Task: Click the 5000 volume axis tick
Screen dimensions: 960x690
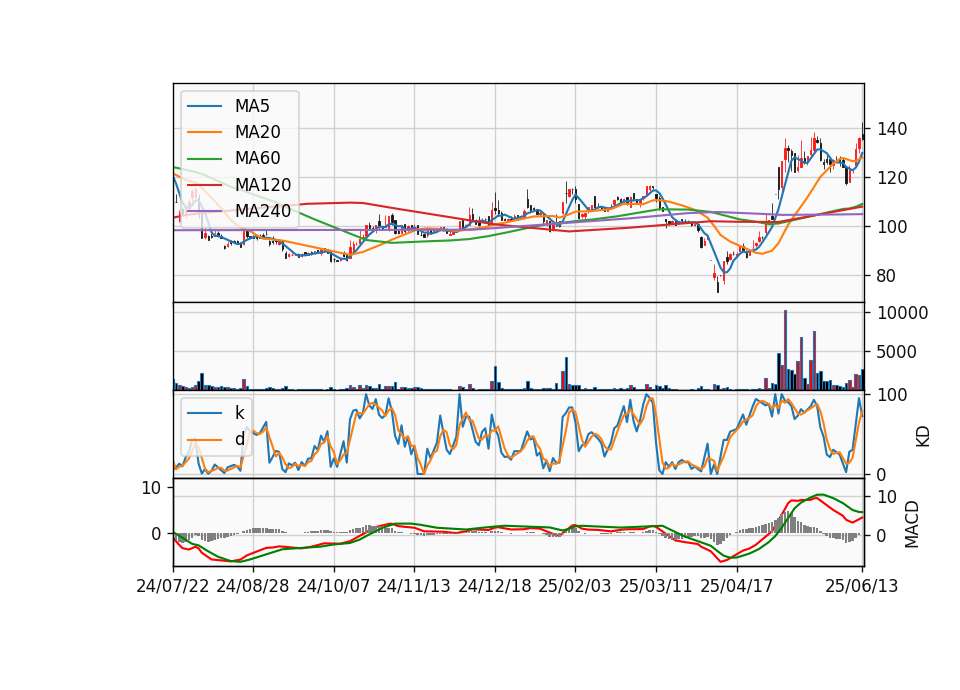Action: (x=897, y=352)
